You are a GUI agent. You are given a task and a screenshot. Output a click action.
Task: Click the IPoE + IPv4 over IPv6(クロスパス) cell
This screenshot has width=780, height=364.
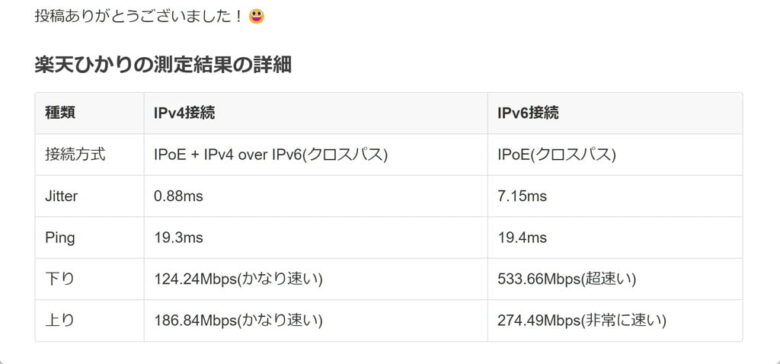[271, 155]
